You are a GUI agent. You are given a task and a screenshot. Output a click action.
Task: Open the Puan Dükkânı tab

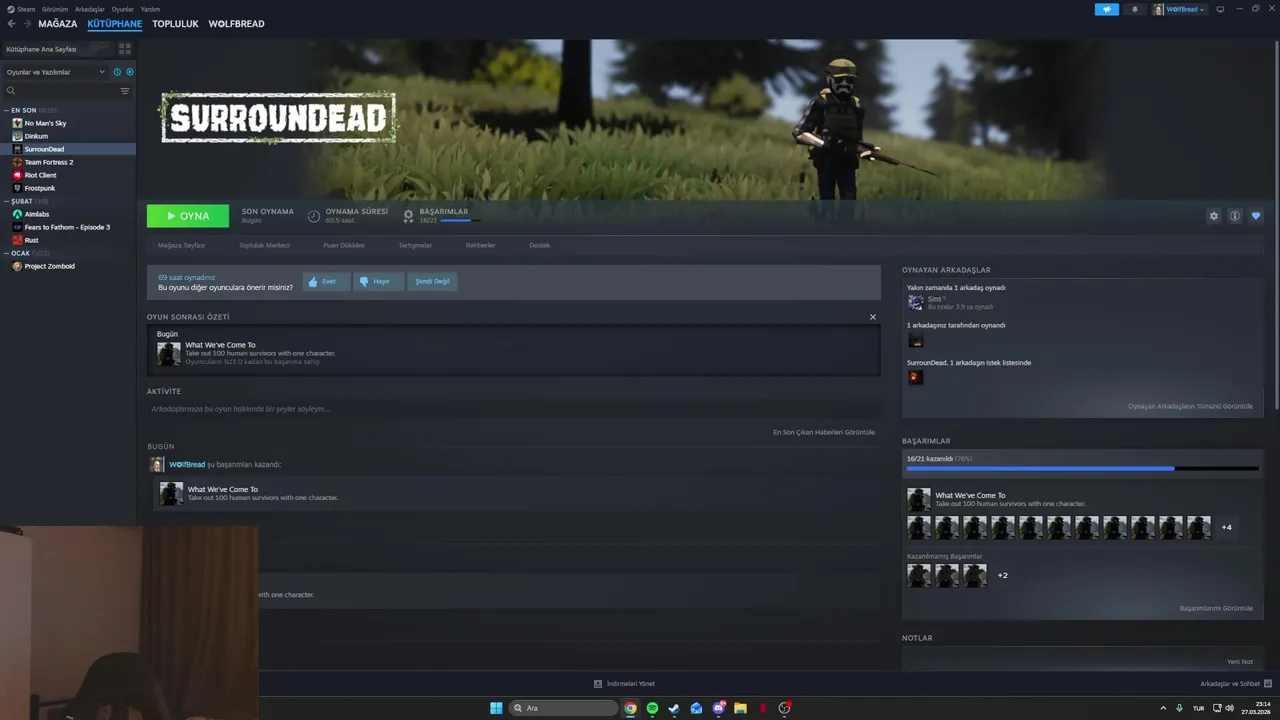[x=344, y=245]
